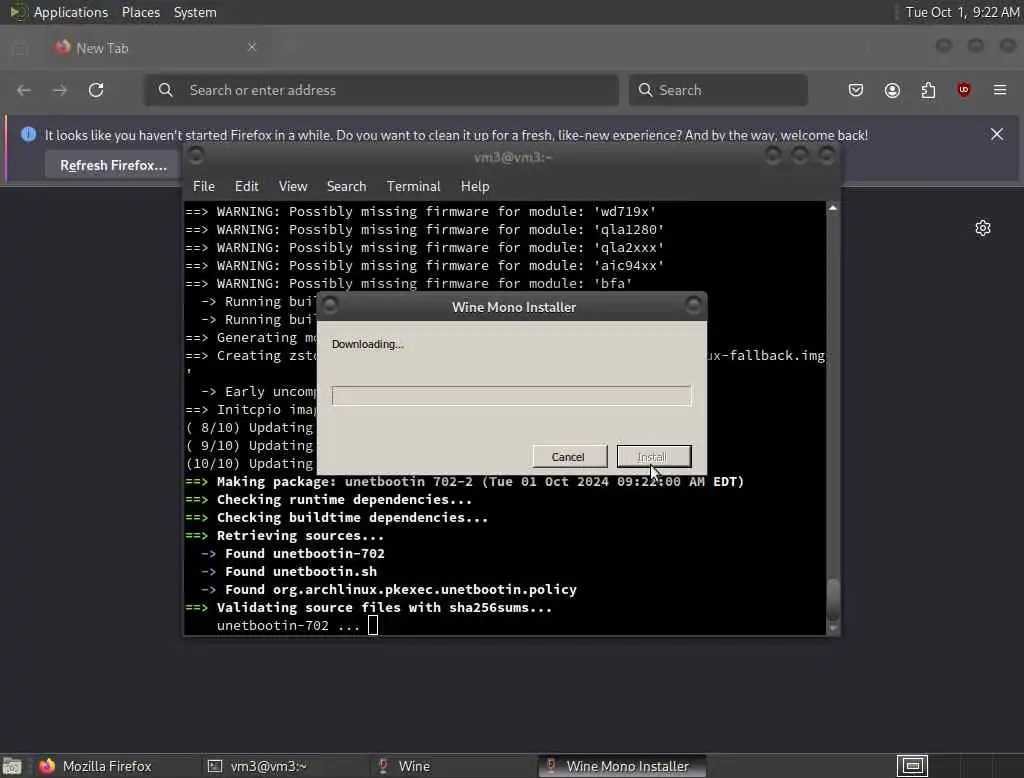Click the clock Tue Oct 1, 9:22 AM
The width and height of the screenshot is (1024, 778).
pyautogui.click(x=962, y=12)
